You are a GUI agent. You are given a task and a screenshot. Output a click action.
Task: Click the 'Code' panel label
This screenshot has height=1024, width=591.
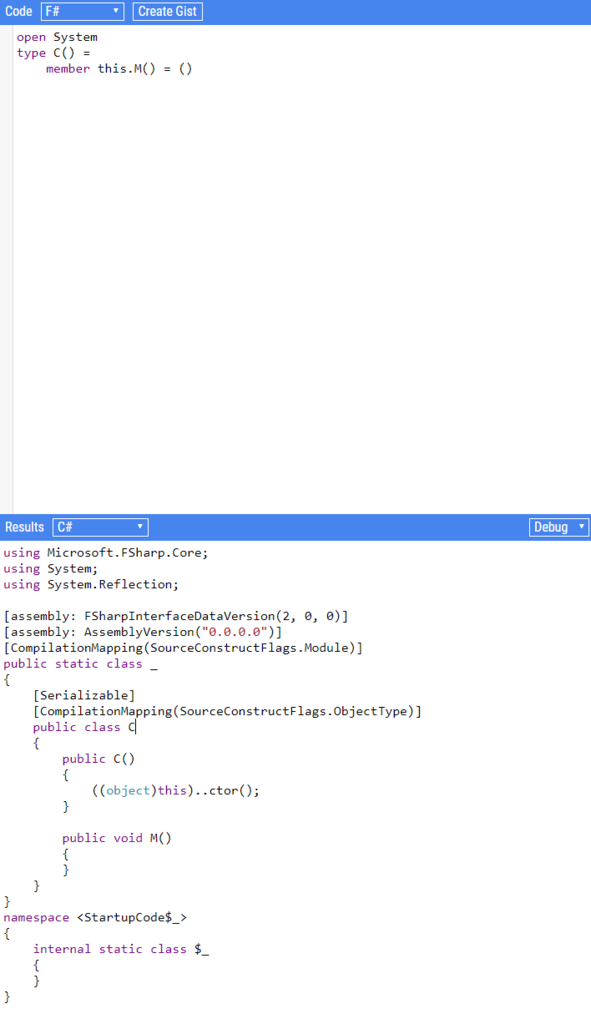19,11
